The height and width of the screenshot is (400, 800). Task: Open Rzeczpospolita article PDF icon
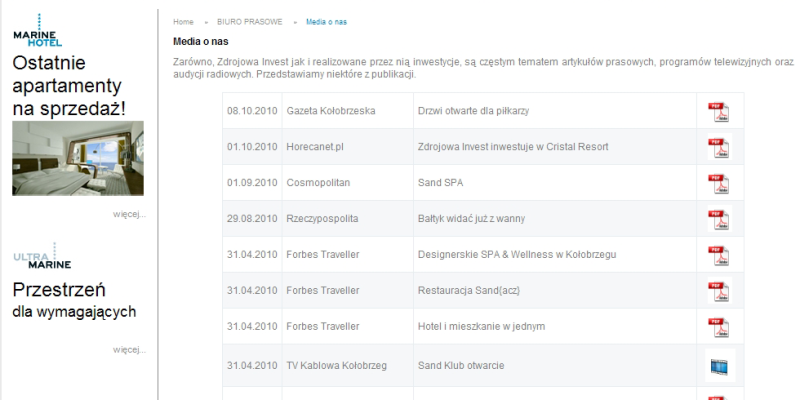(x=719, y=219)
